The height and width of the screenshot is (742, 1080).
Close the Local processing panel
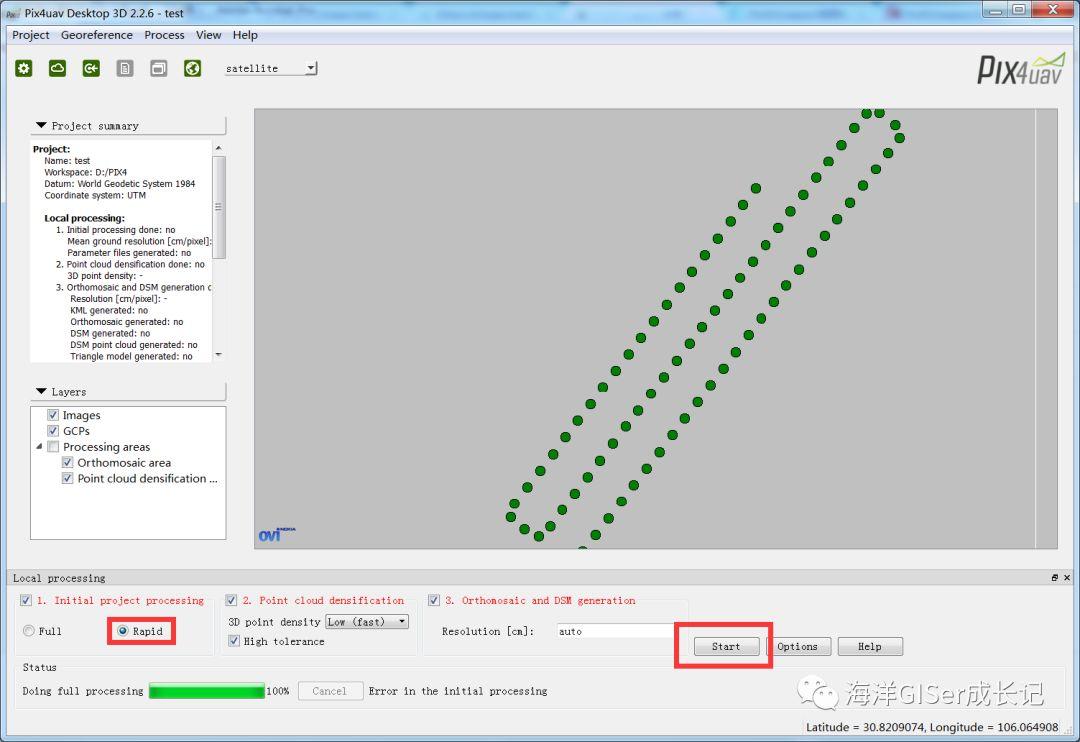point(1067,578)
